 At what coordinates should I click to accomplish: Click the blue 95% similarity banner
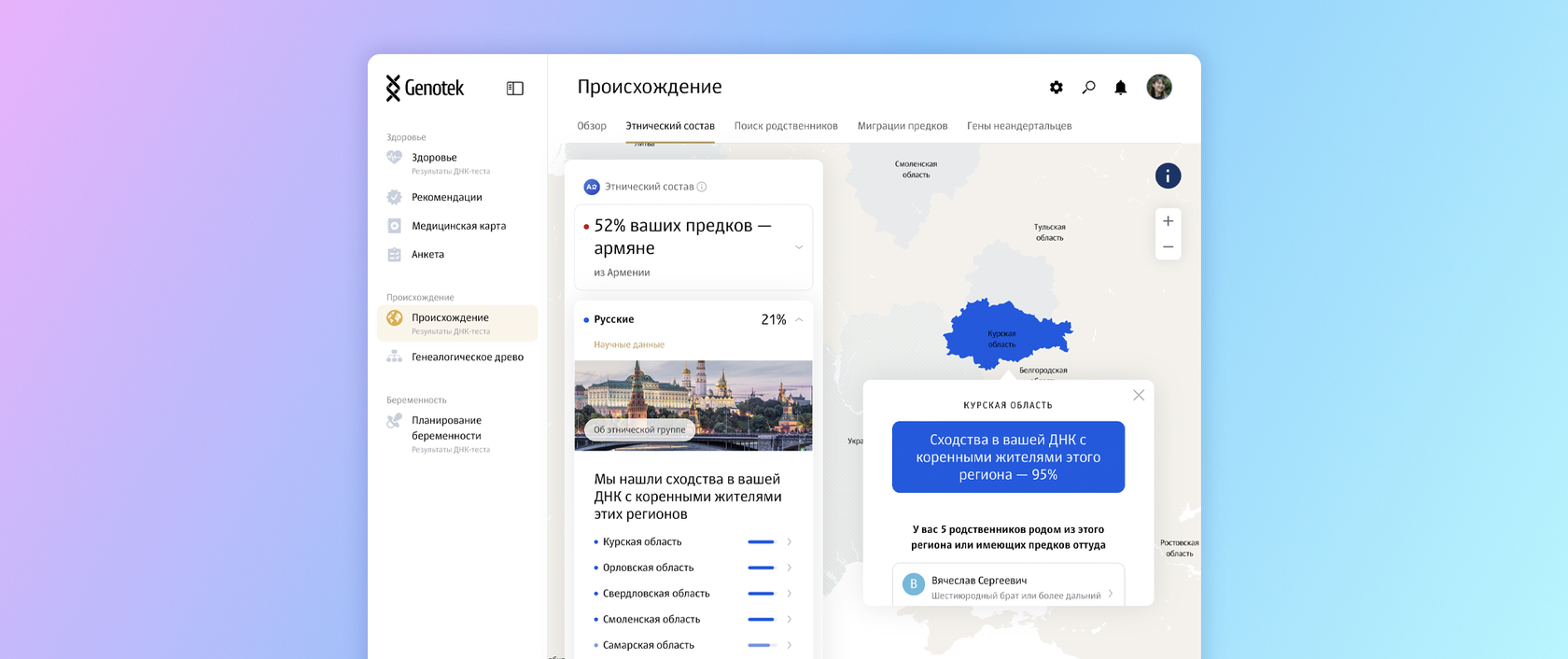coord(1008,456)
